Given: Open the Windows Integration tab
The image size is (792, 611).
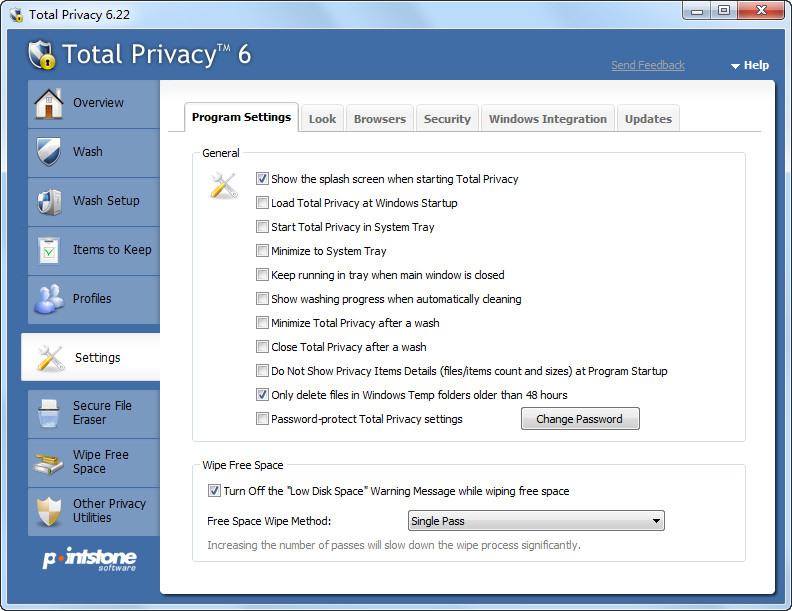Looking at the screenshot, I should pos(548,119).
